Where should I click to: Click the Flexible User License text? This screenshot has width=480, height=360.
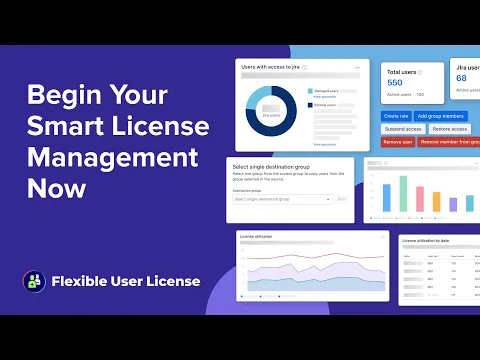126,281
